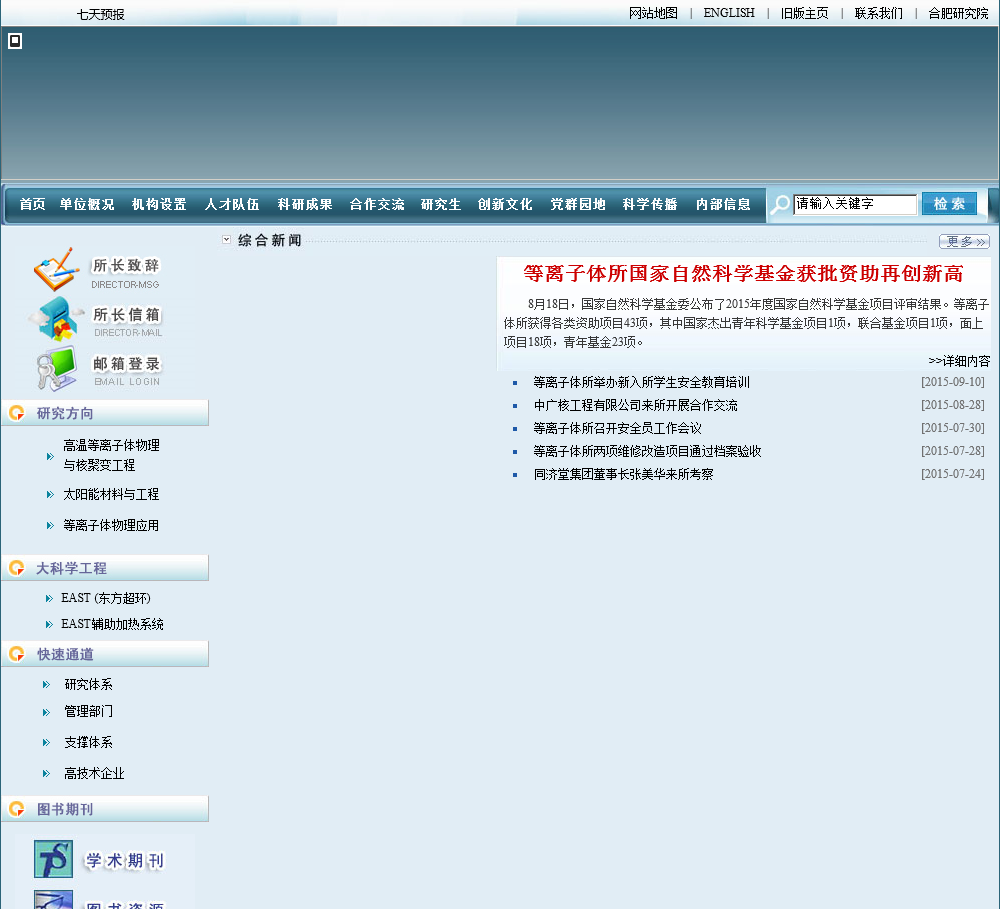Open 高温等离子体物理与核聚变工程 link
This screenshot has width=1000, height=909.
[111, 455]
